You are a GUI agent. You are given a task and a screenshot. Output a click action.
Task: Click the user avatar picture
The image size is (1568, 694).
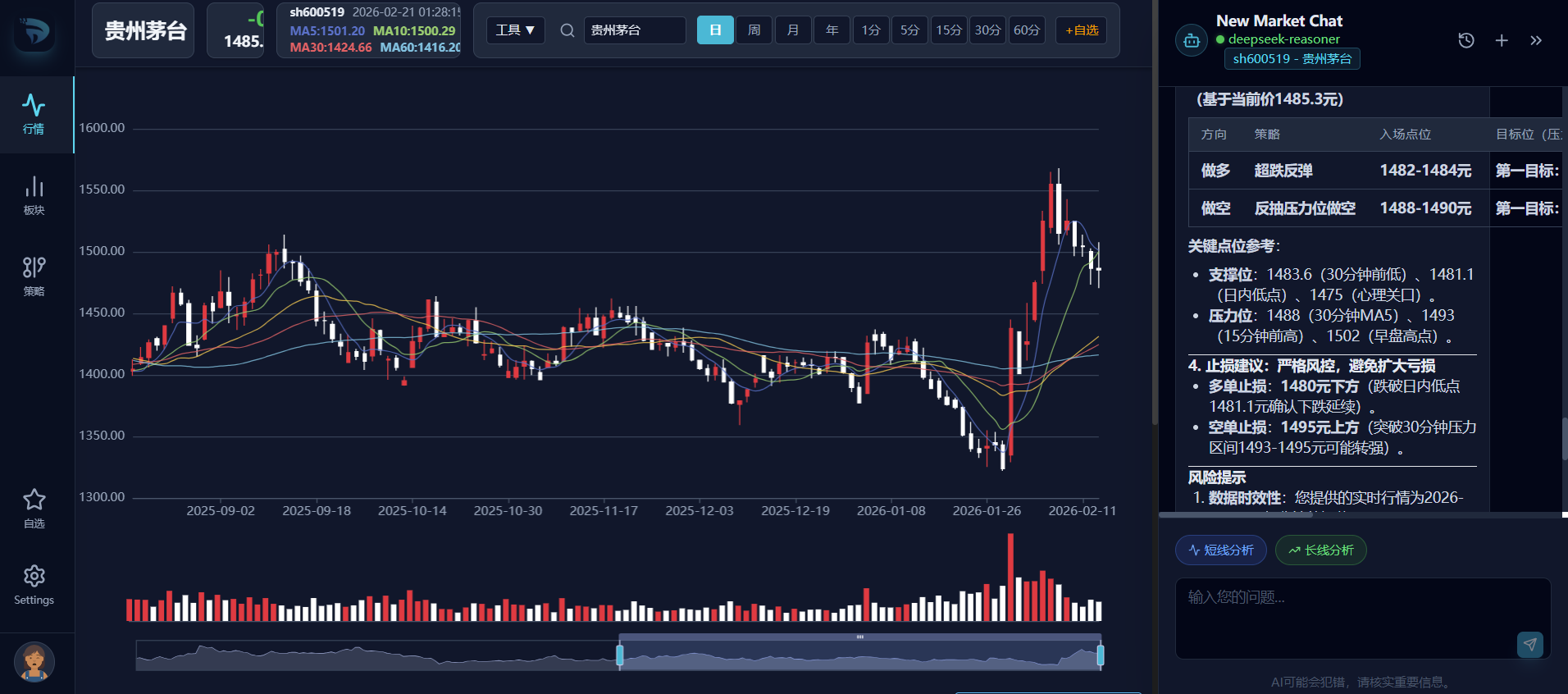click(x=34, y=661)
